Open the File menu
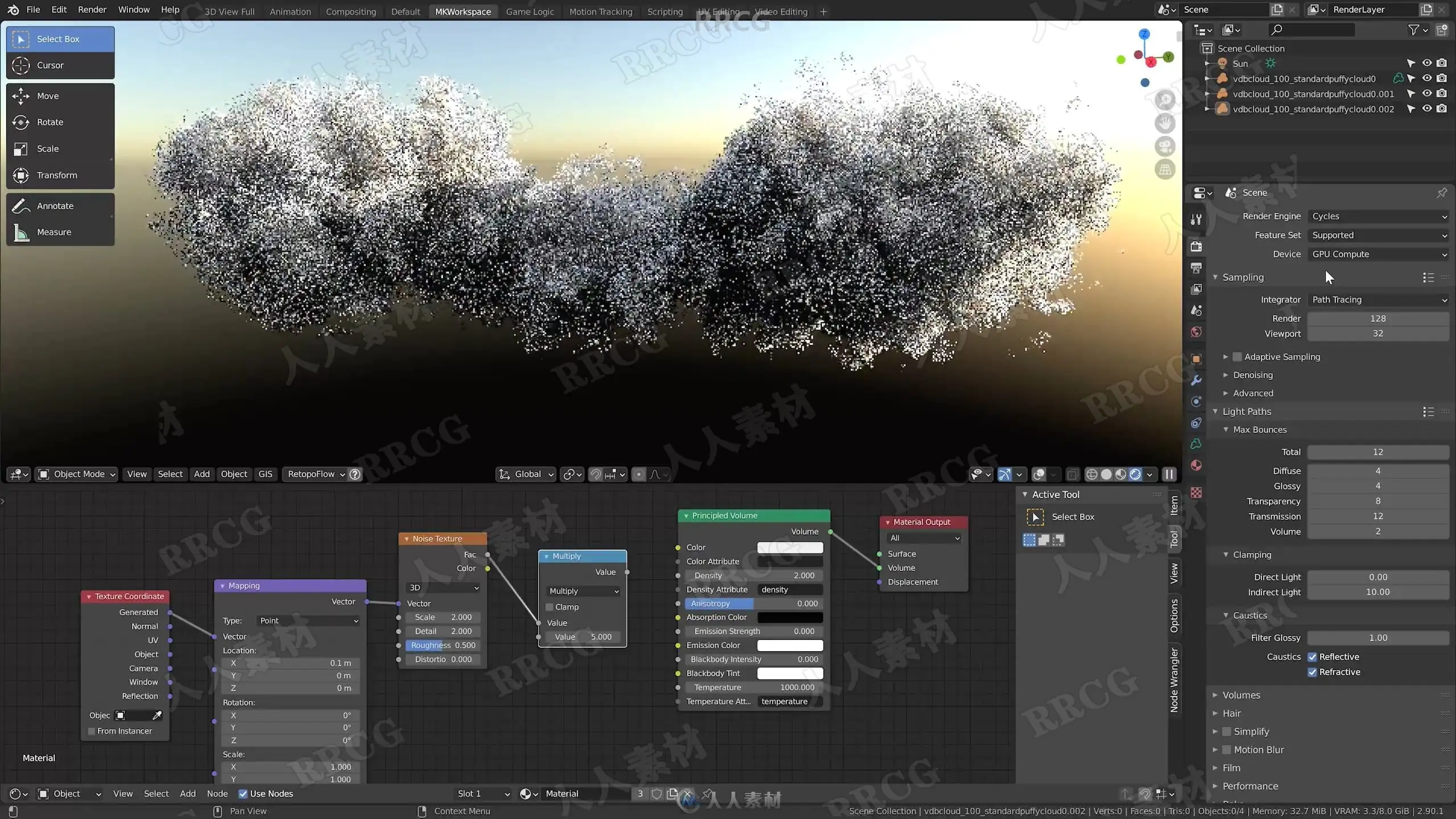 click(x=33, y=10)
